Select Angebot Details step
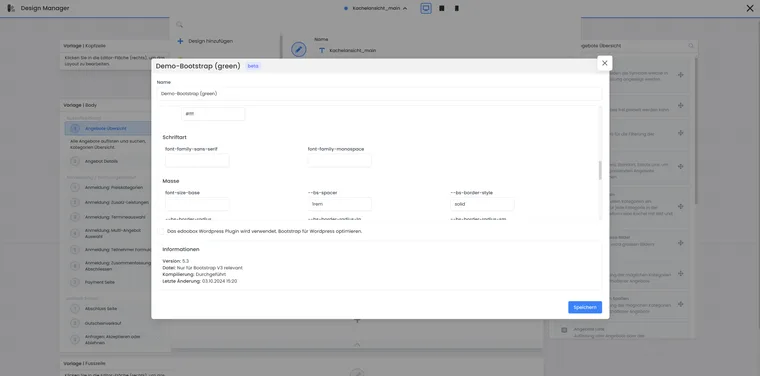760x376 pixels. click(101, 161)
